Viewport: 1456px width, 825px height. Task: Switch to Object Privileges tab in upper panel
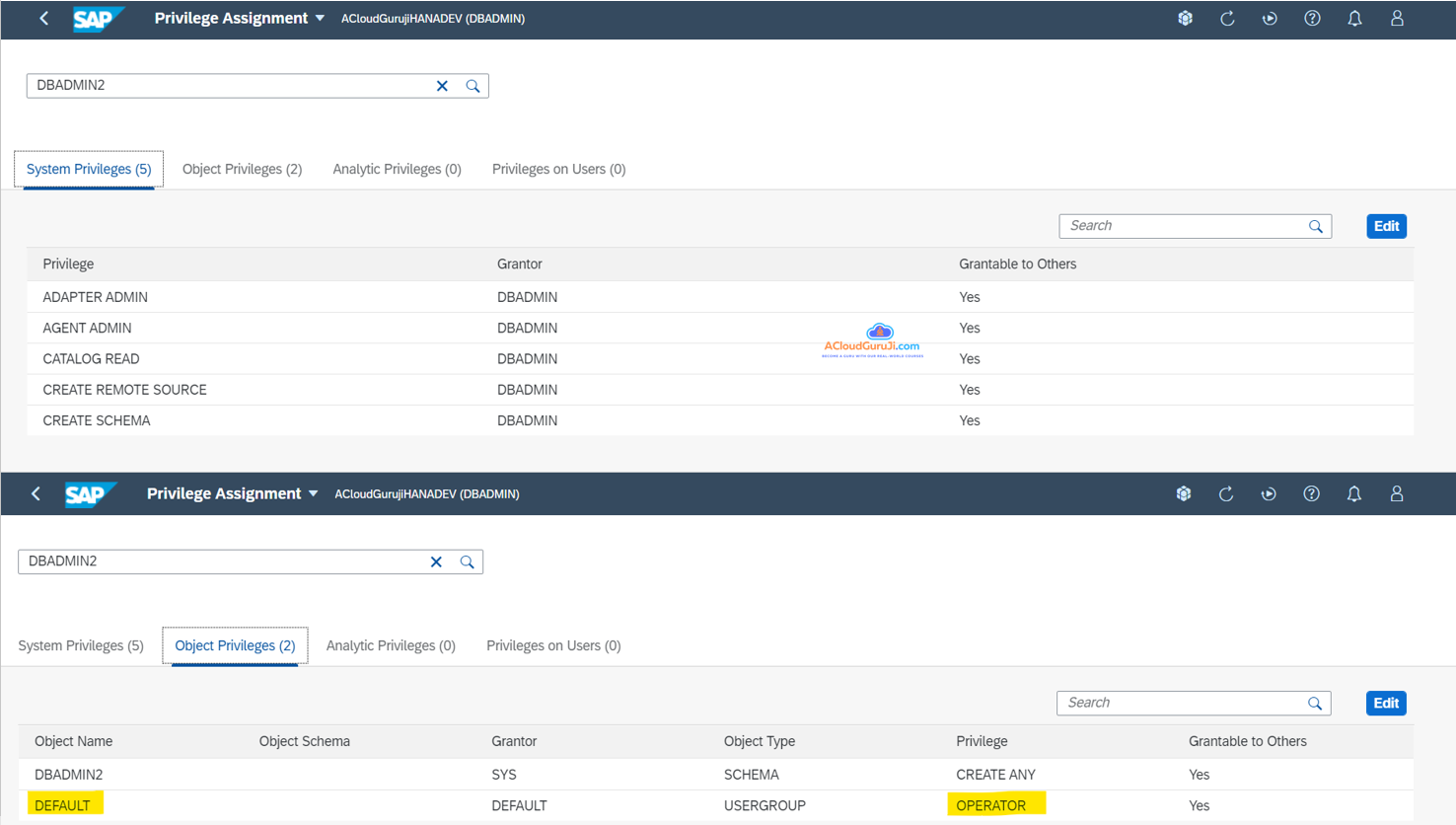tap(242, 169)
